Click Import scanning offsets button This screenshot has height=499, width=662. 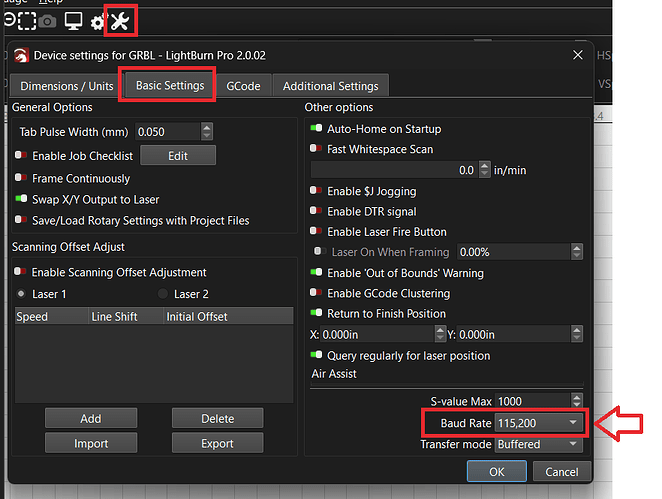point(91,443)
